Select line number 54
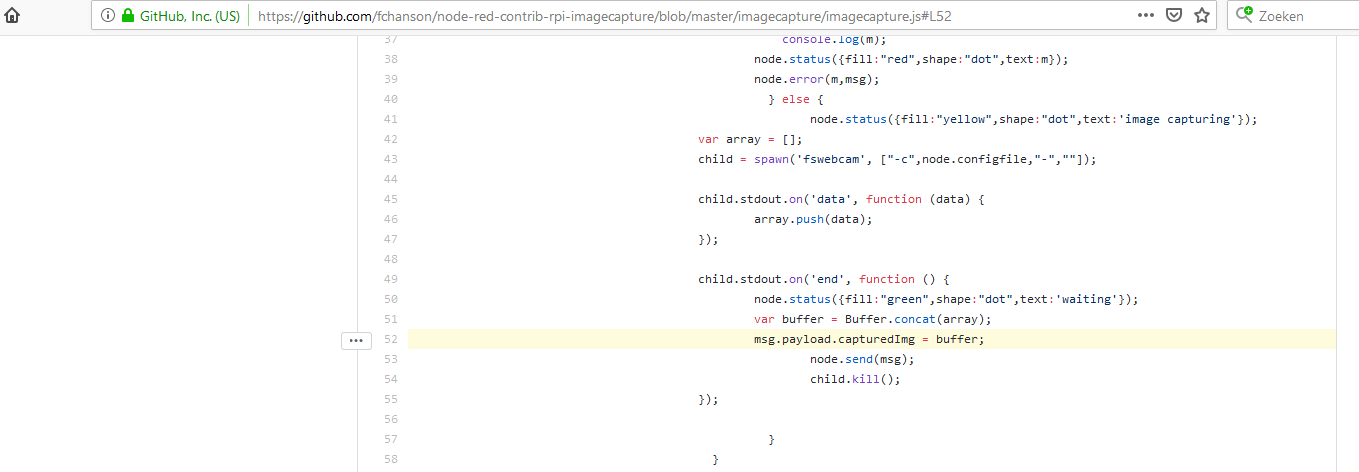 (x=390, y=379)
